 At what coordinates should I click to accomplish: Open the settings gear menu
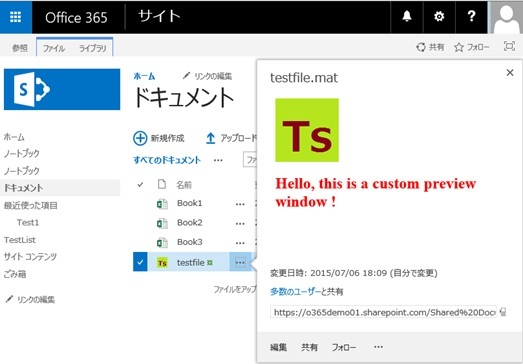[x=439, y=16]
